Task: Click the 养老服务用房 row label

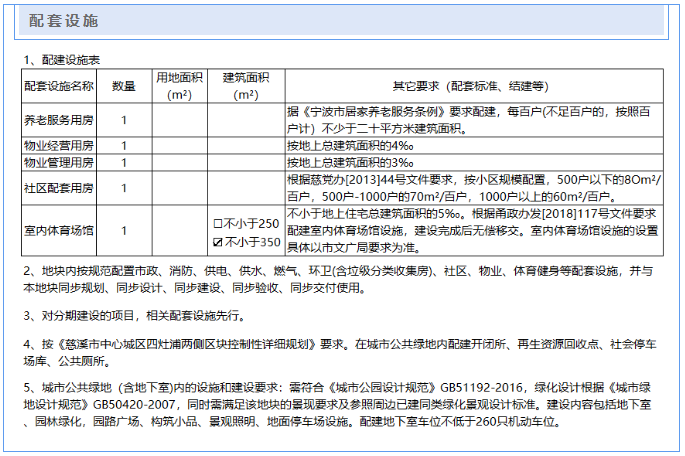Action: 58,121
